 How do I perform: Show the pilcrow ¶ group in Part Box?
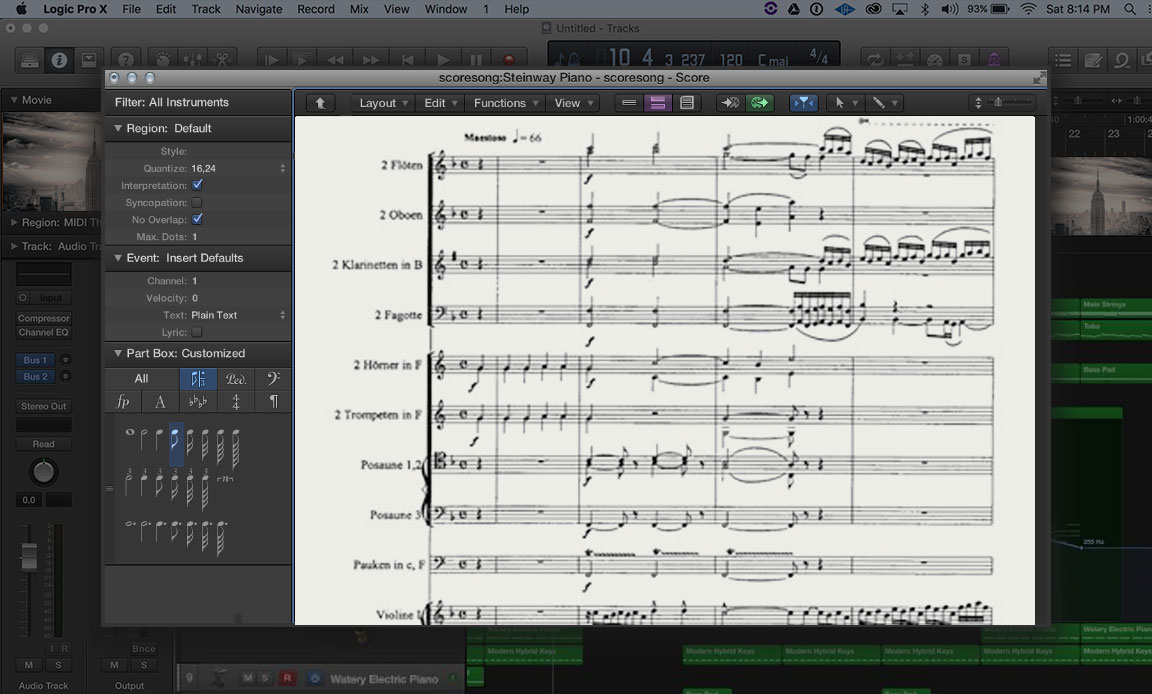click(273, 402)
